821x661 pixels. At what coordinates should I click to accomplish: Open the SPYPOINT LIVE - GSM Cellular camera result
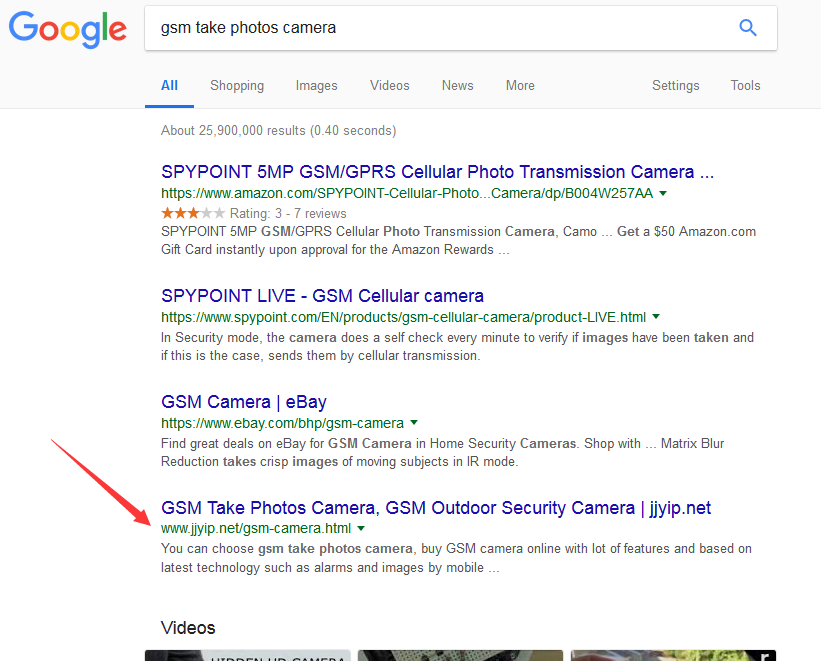click(322, 296)
